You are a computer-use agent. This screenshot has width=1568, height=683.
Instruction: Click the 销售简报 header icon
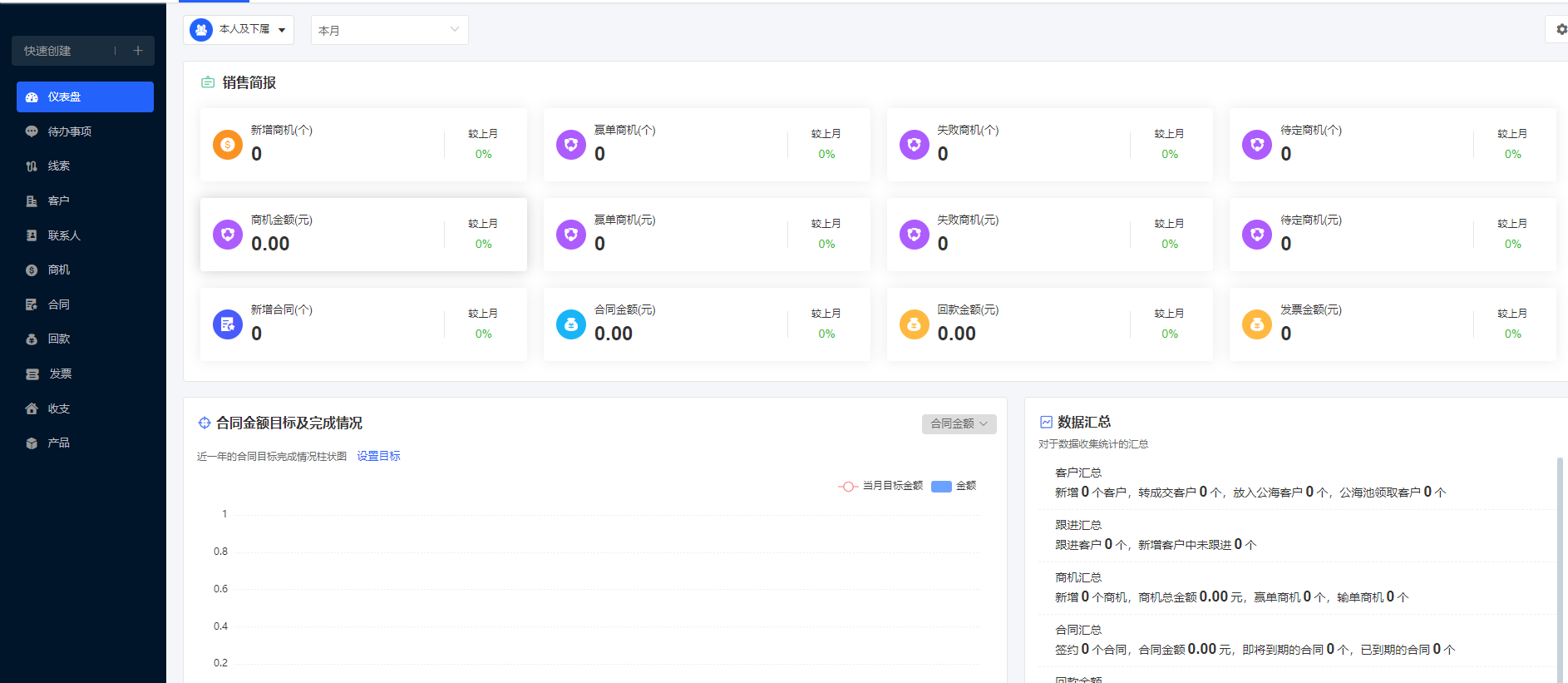[208, 82]
